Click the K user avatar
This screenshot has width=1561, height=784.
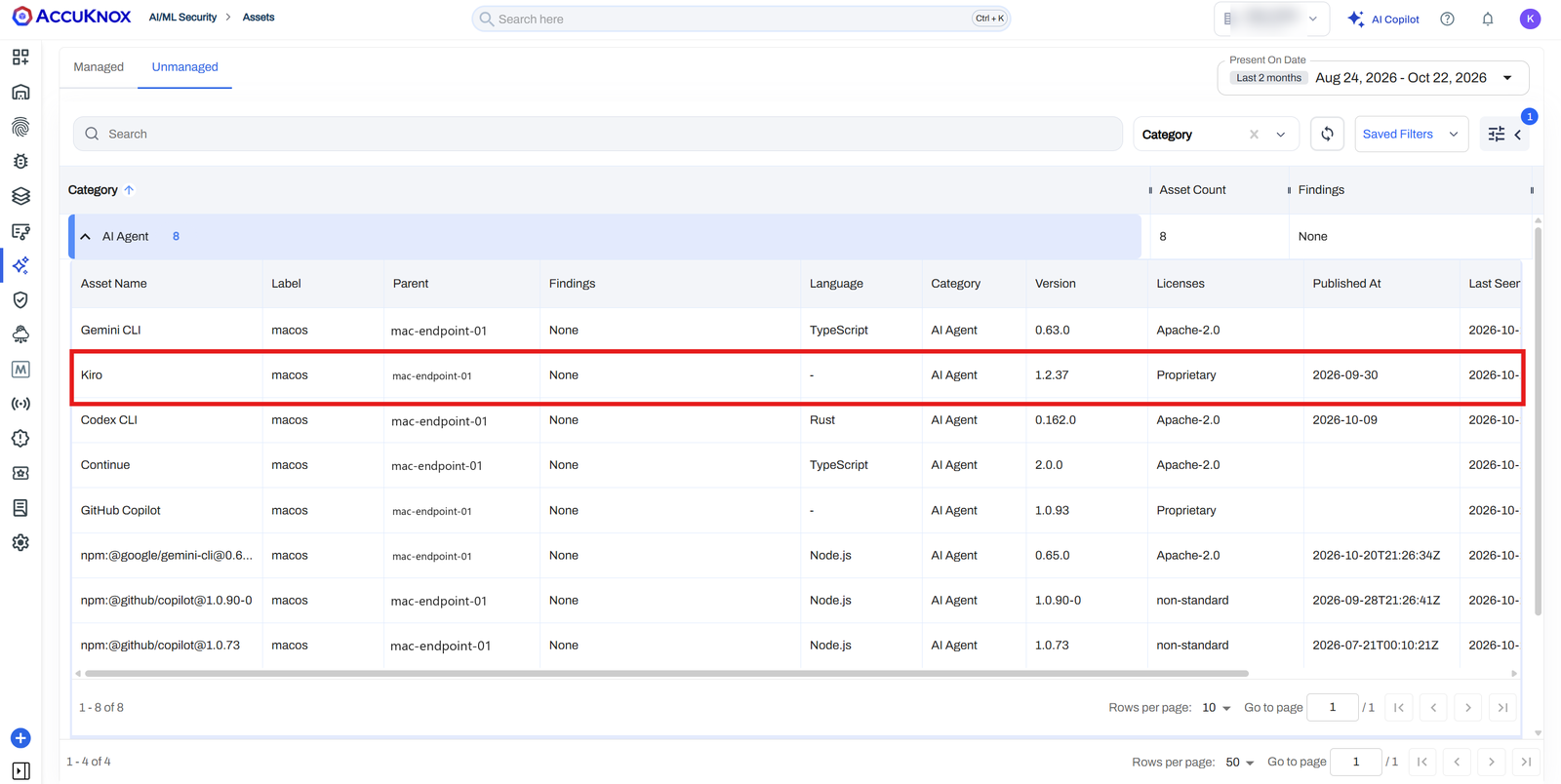click(1530, 19)
